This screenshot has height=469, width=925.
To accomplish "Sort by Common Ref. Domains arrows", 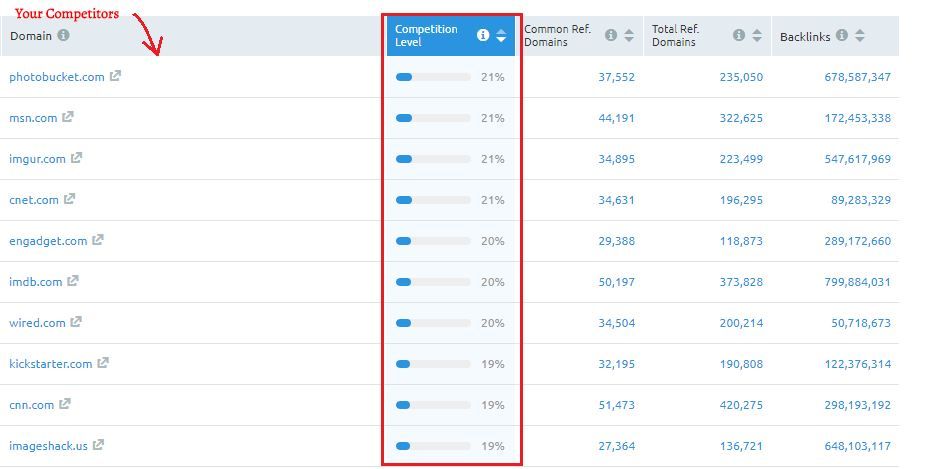I will [x=629, y=35].
